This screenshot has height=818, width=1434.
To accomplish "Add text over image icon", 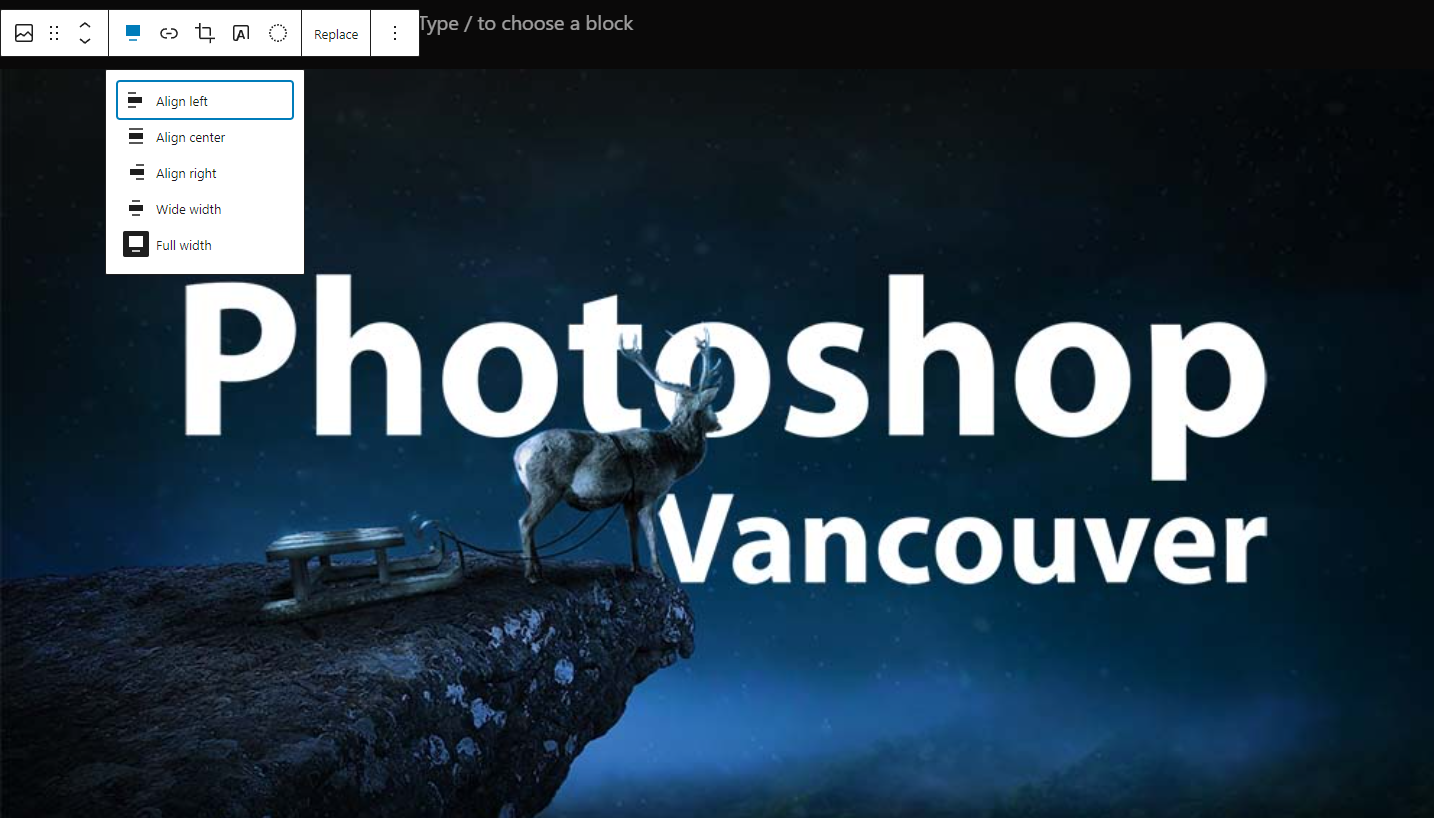I will click(241, 34).
